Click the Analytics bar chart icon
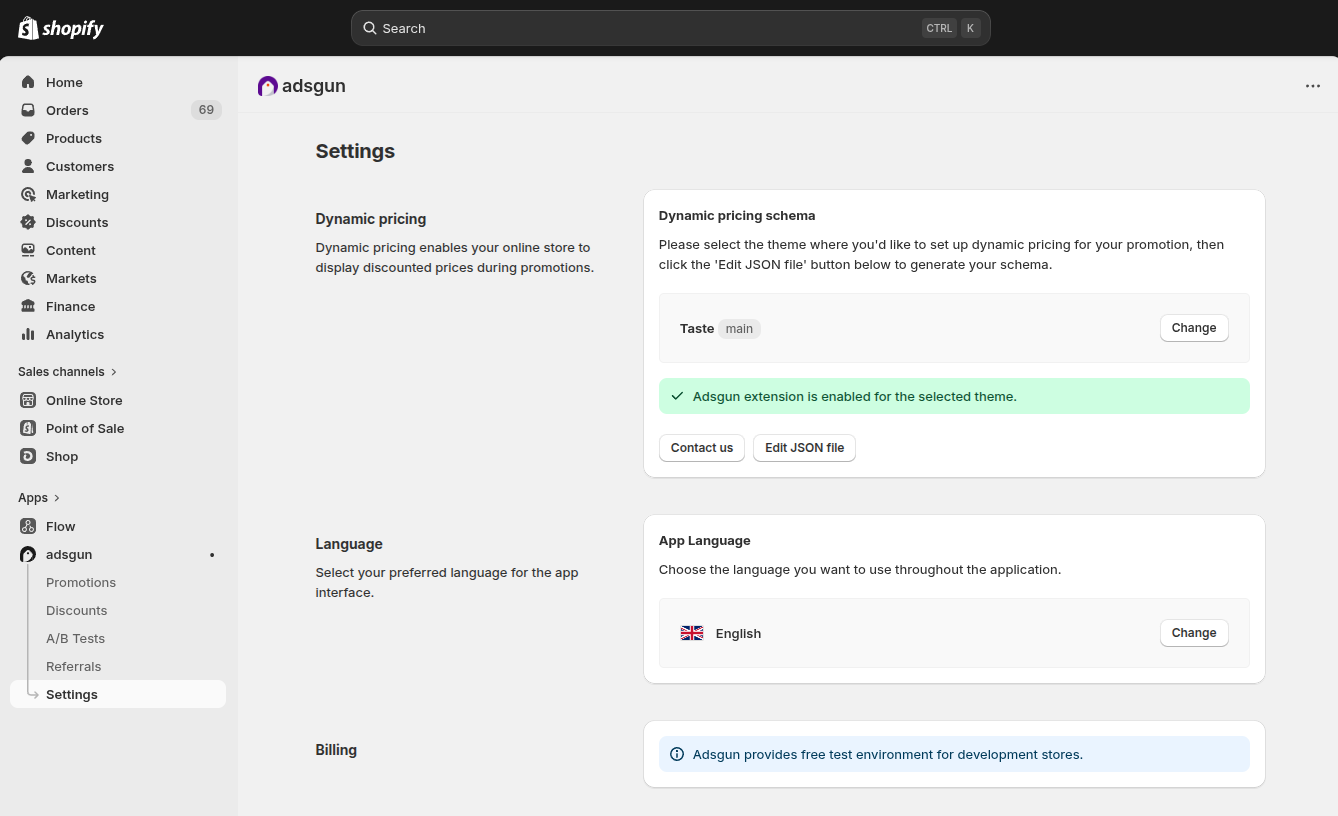This screenshot has height=816, width=1338. (28, 334)
